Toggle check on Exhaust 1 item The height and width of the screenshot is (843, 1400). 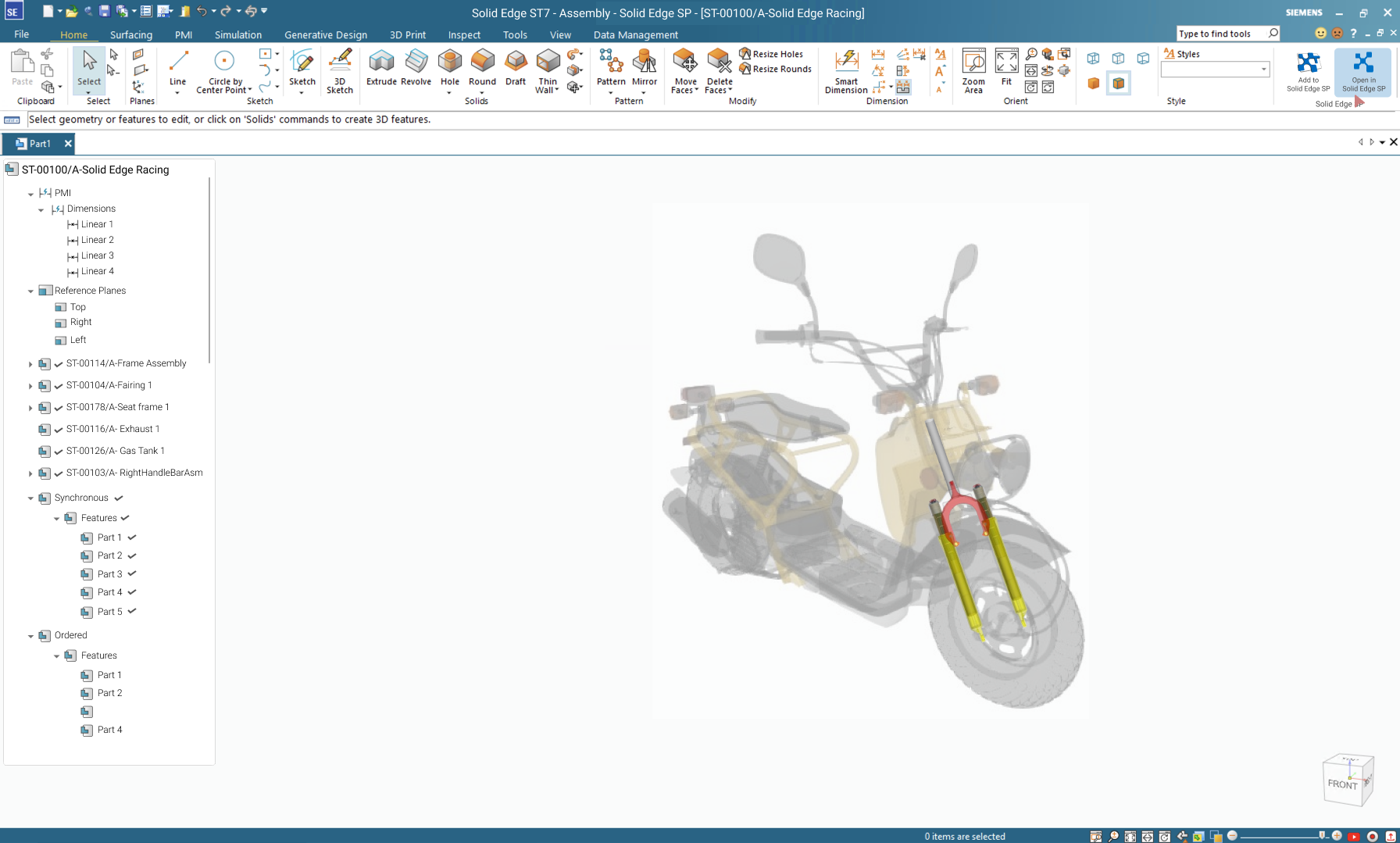click(x=59, y=430)
